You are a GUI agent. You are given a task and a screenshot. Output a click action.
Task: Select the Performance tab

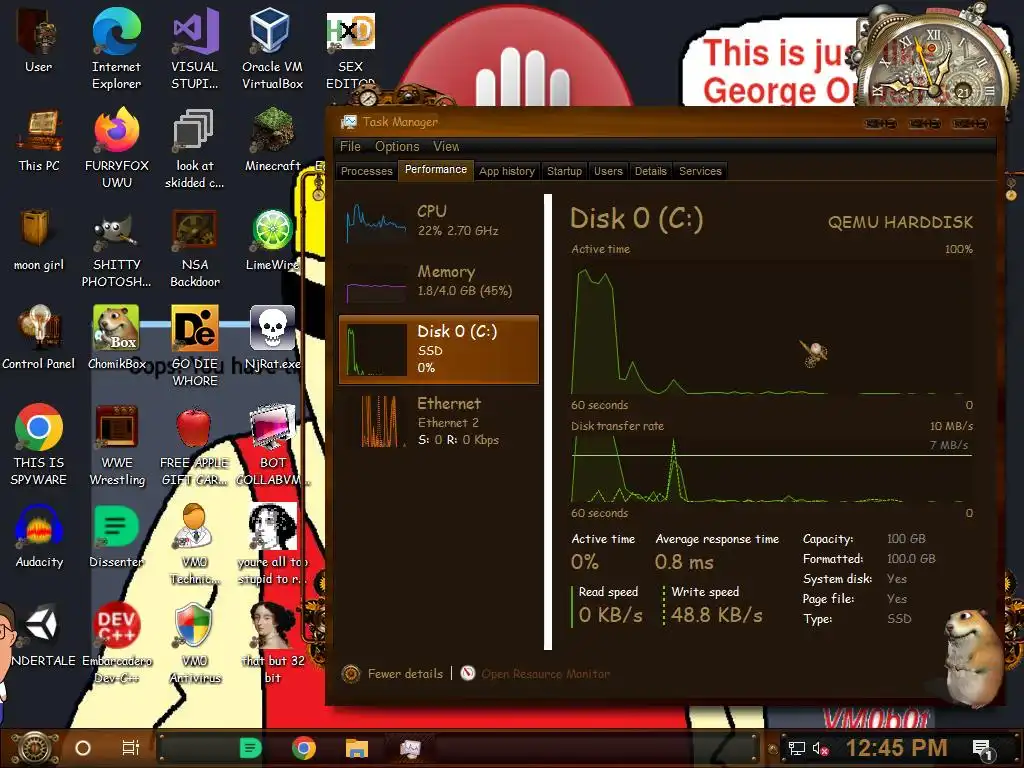pos(436,170)
